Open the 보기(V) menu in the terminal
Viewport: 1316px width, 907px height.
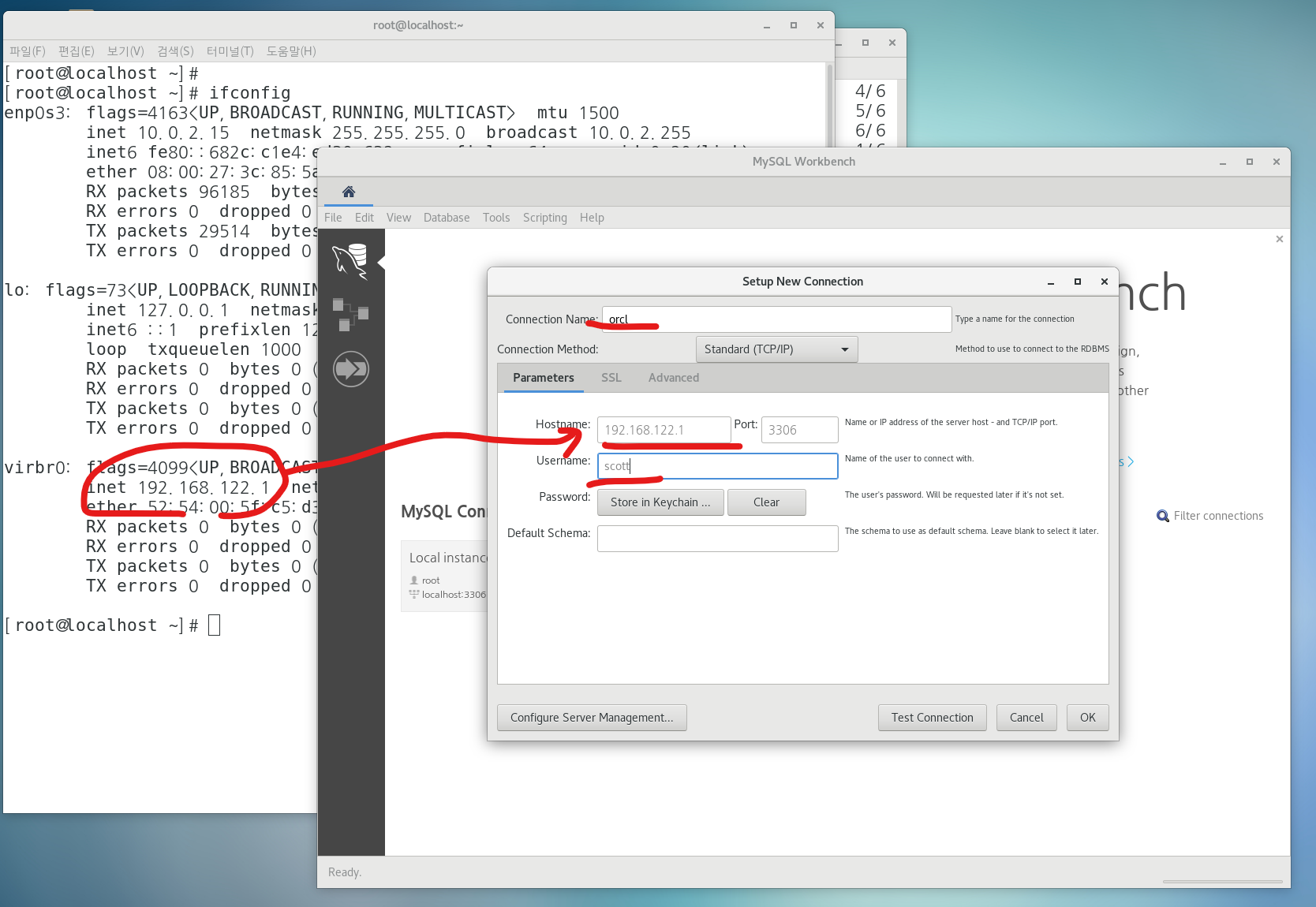[x=125, y=51]
